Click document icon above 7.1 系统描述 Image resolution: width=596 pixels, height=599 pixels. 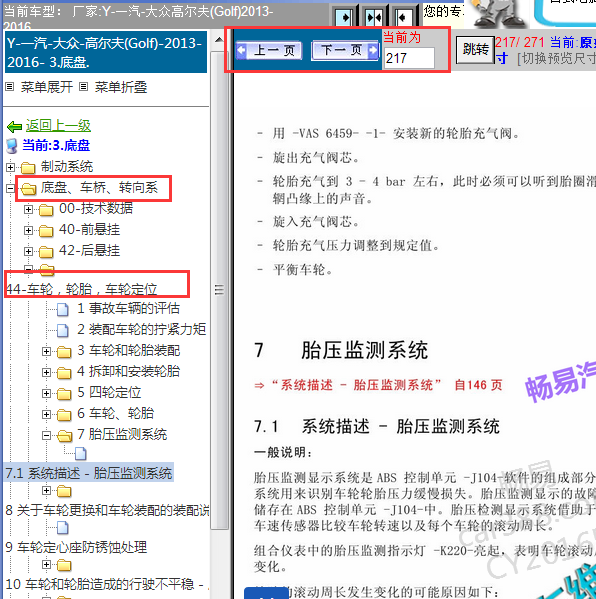coord(81,453)
